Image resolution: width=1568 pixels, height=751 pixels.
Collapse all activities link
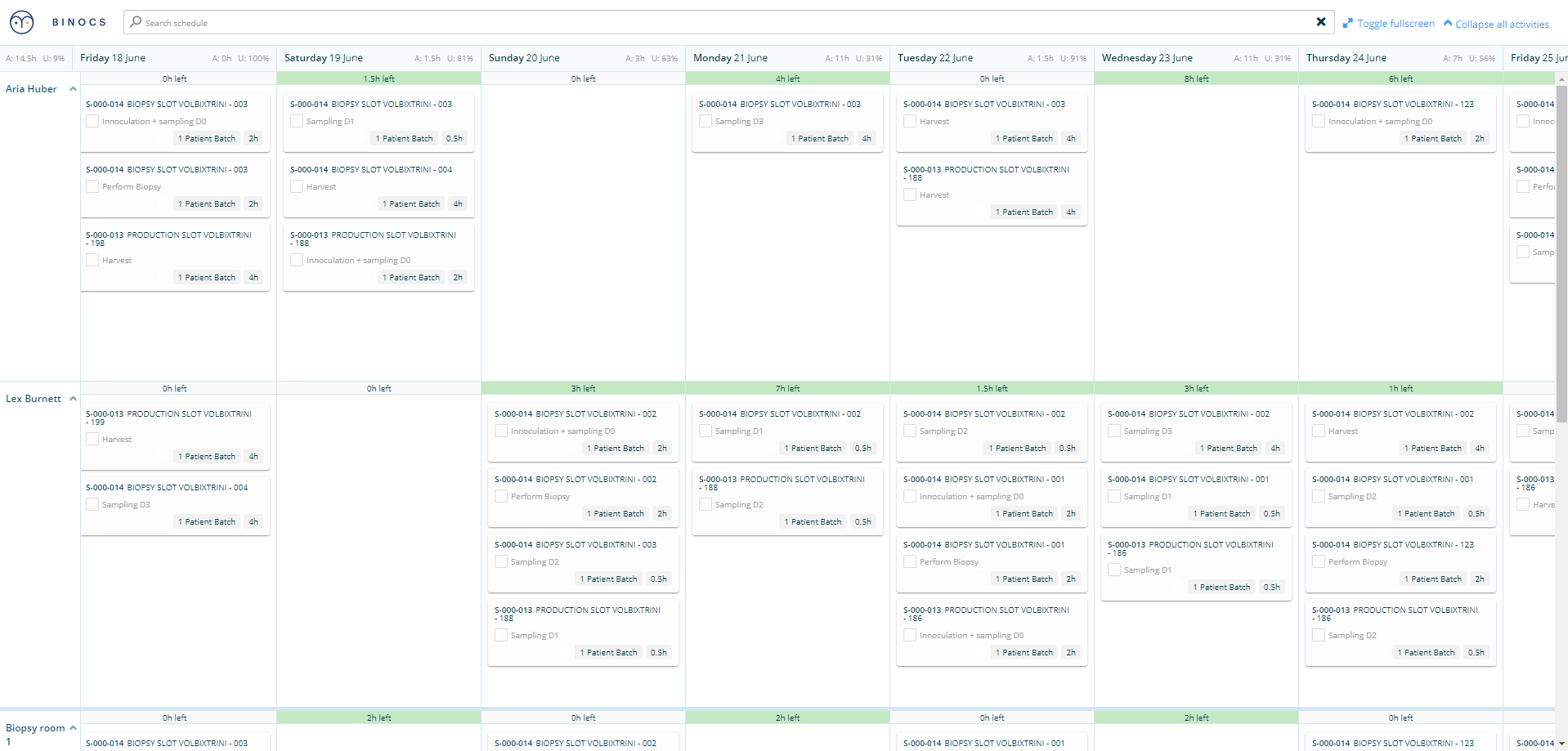click(1502, 25)
